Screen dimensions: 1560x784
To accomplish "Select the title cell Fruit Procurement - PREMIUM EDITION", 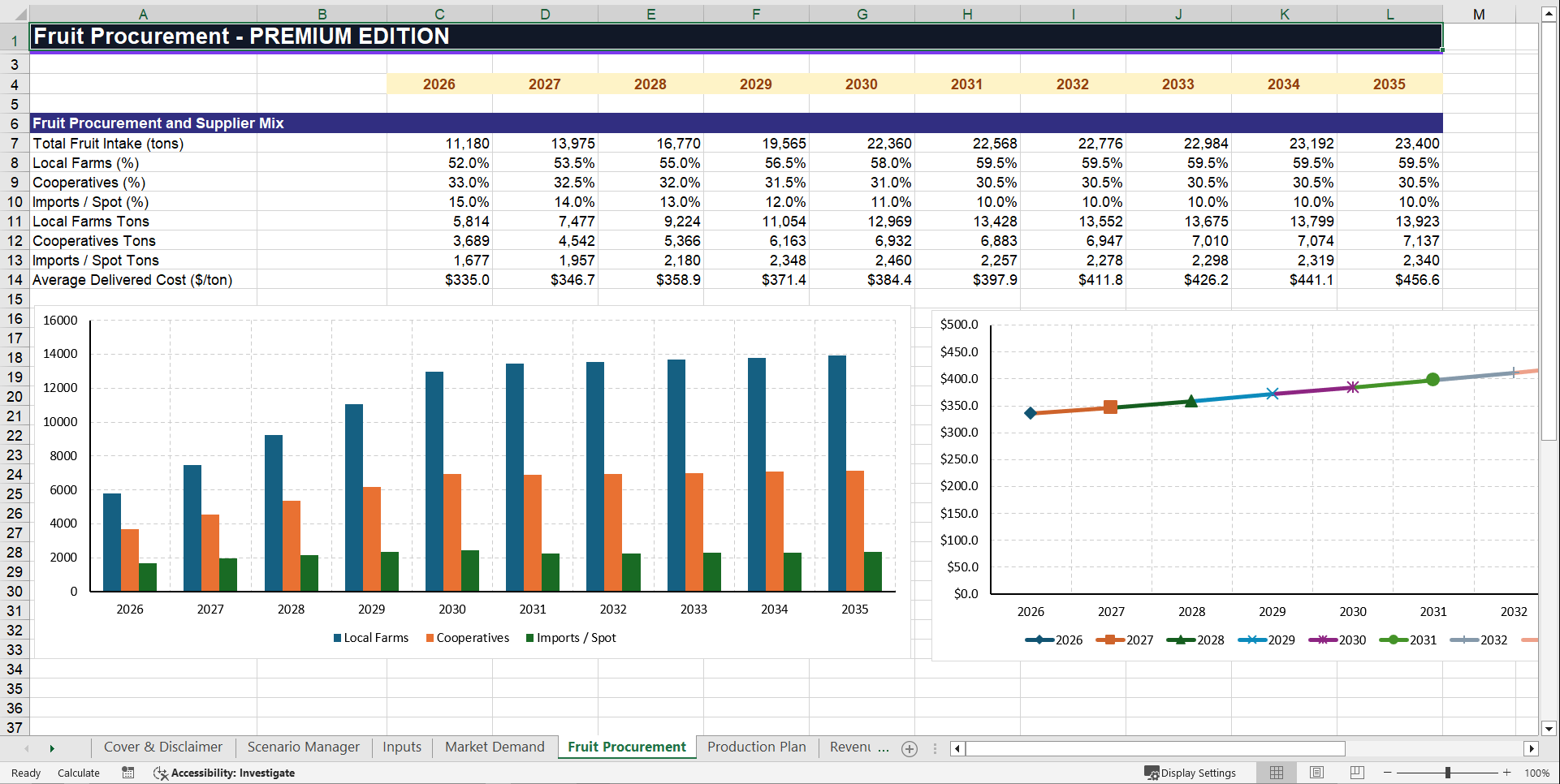I will coord(736,37).
